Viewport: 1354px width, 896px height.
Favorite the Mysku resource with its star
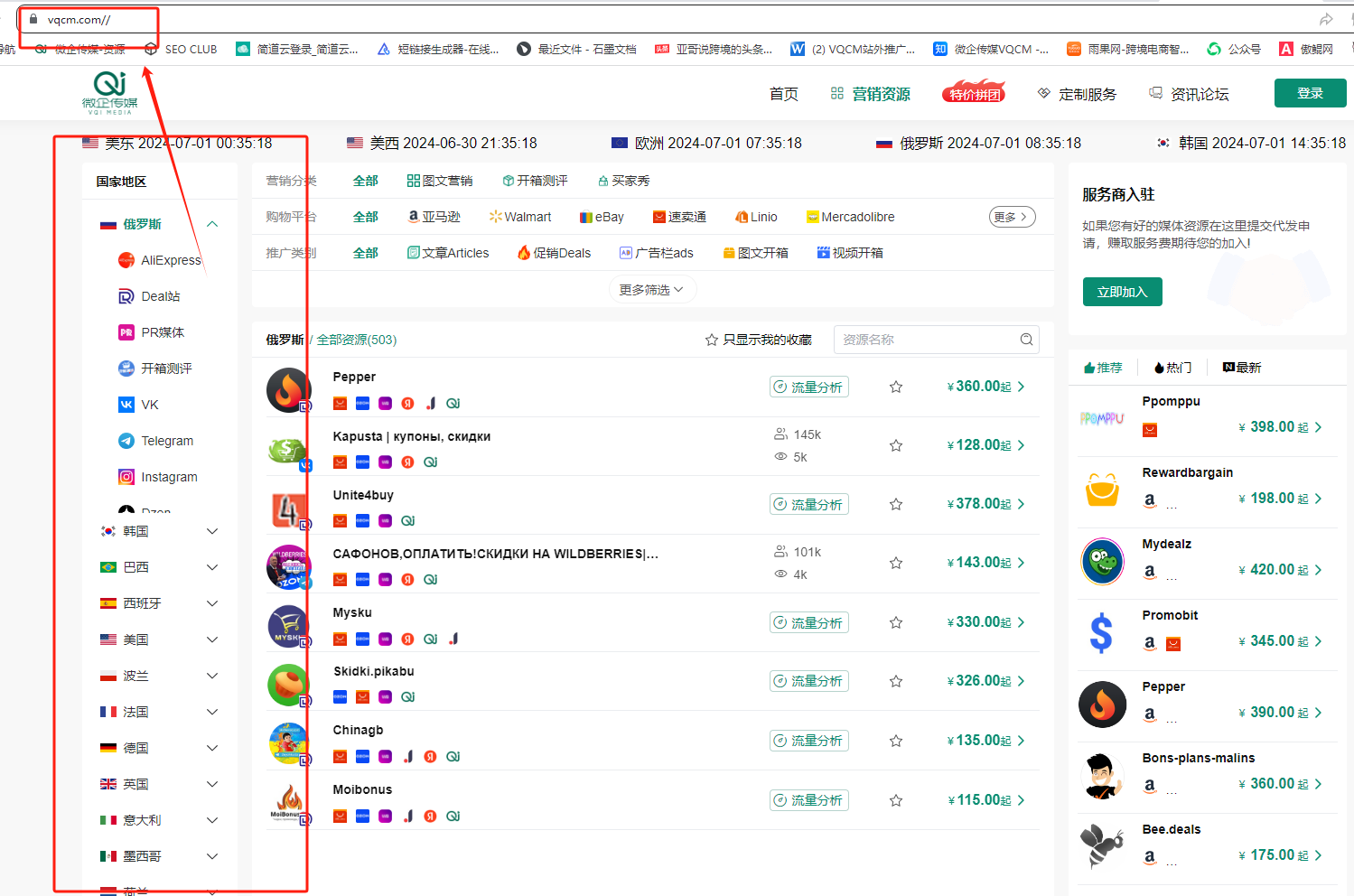tap(896, 622)
